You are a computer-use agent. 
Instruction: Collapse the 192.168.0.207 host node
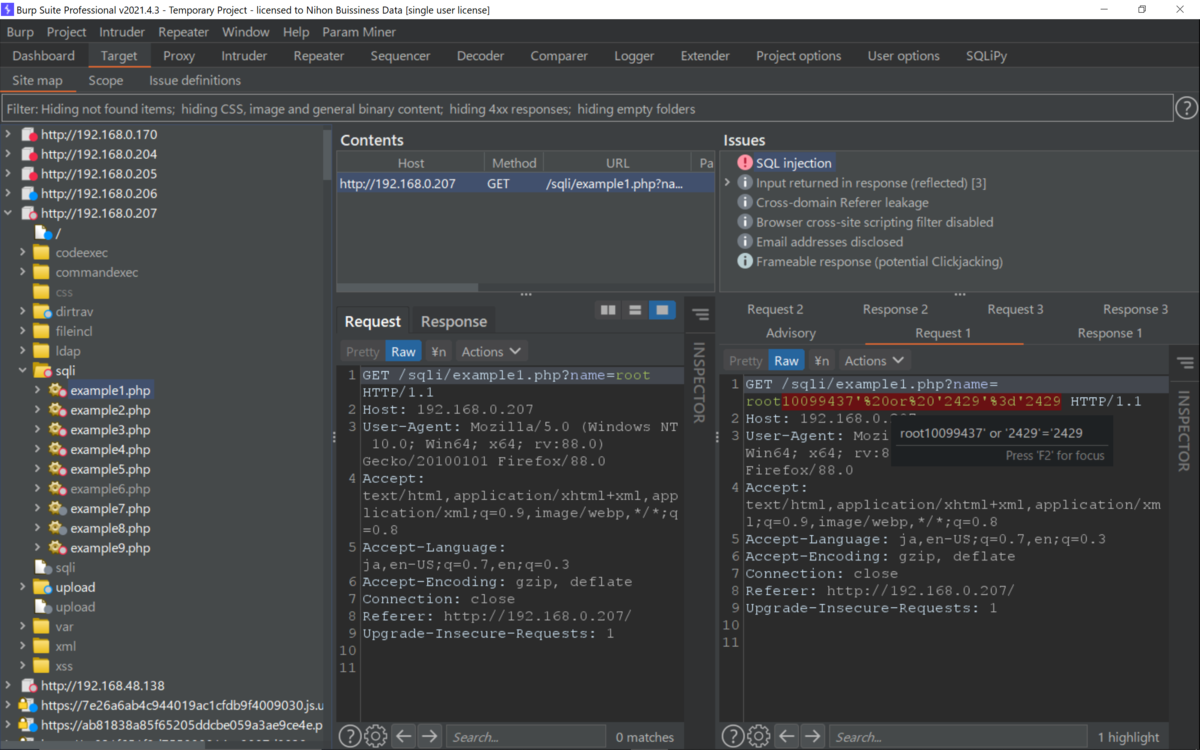point(9,213)
